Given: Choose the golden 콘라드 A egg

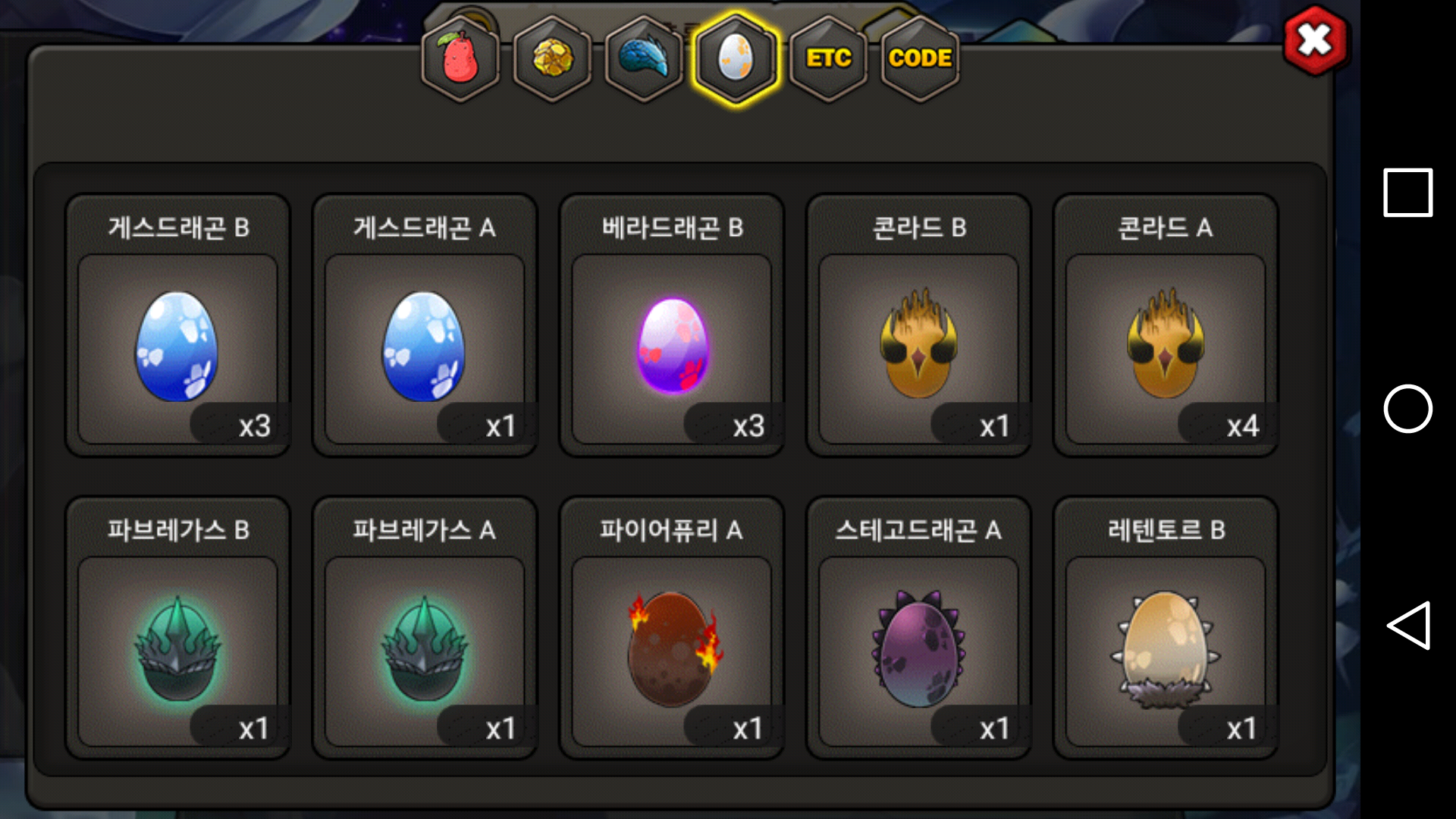Looking at the screenshot, I should pyautogui.click(x=1166, y=326).
